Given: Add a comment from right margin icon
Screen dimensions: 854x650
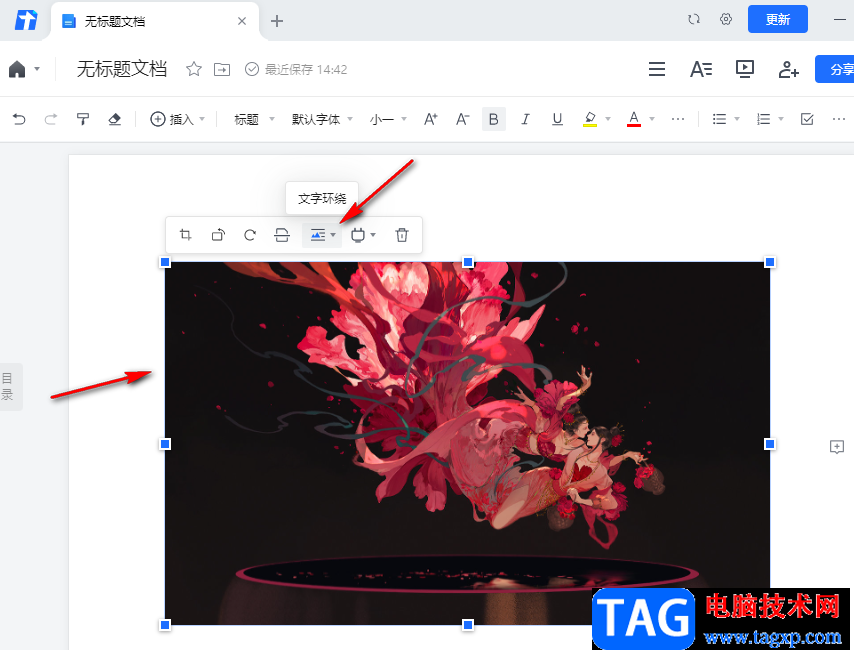Looking at the screenshot, I should [837, 447].
